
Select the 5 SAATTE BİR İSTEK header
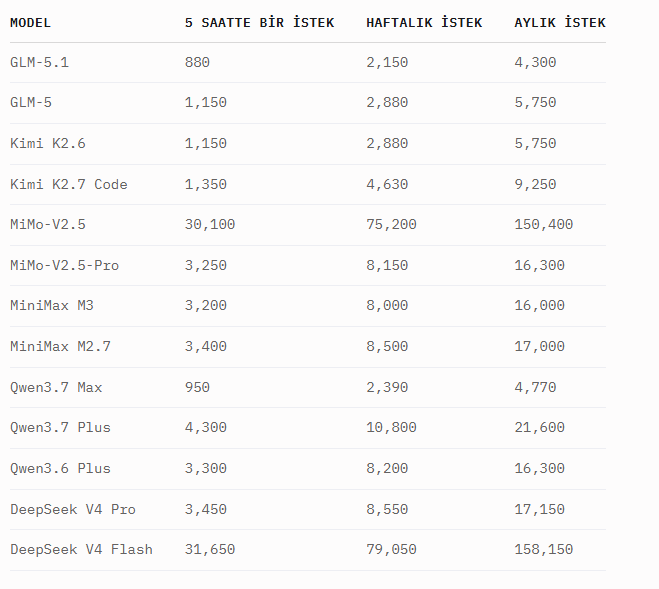[x=259, y=23]
